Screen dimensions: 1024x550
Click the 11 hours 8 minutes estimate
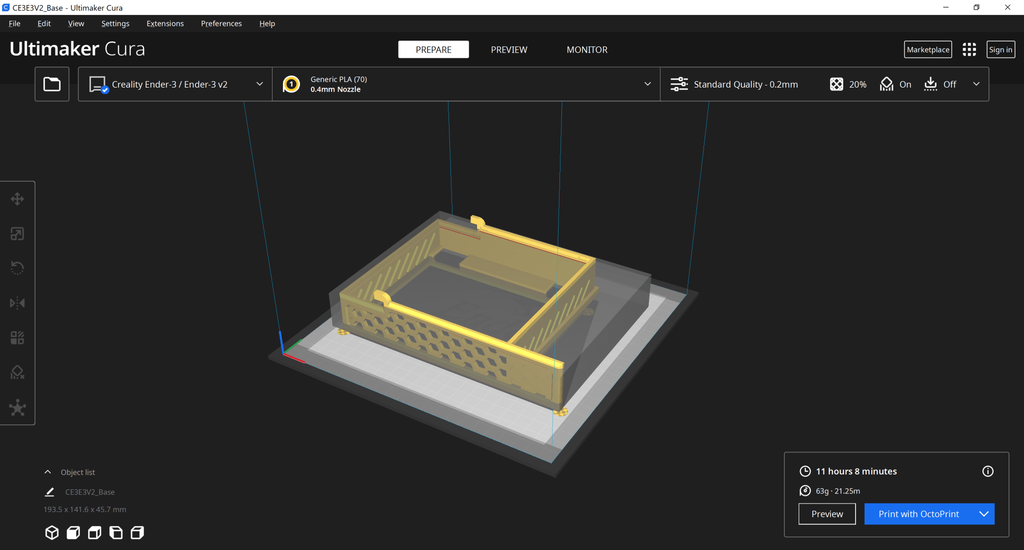pos(856,471)
